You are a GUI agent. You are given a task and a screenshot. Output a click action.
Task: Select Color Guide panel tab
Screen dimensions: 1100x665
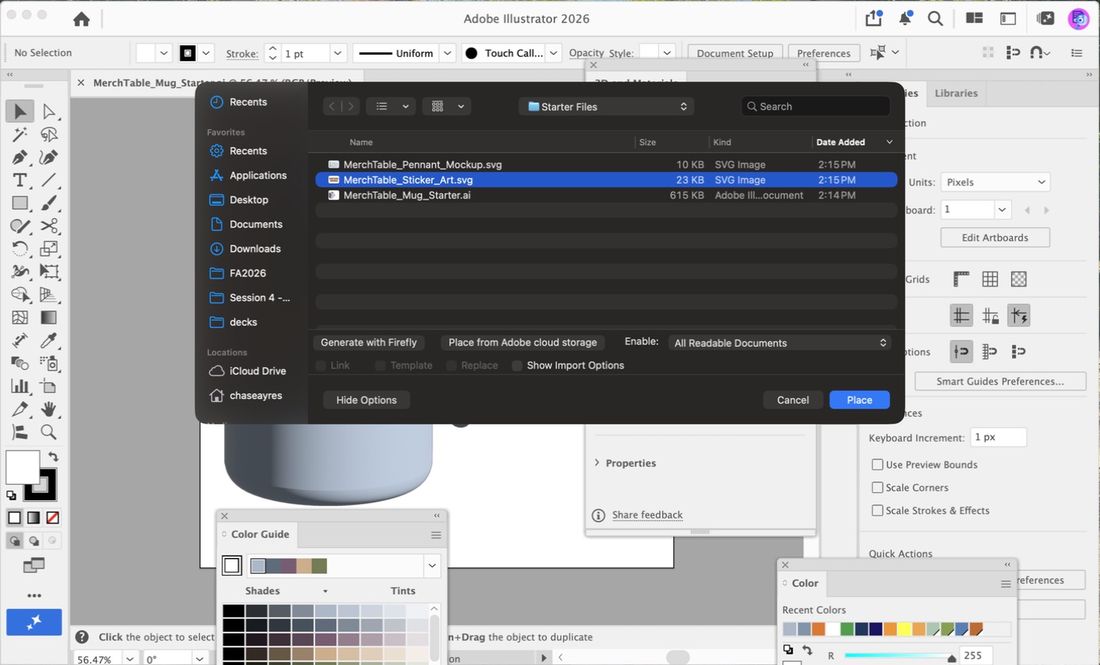(x=260, y=535)
